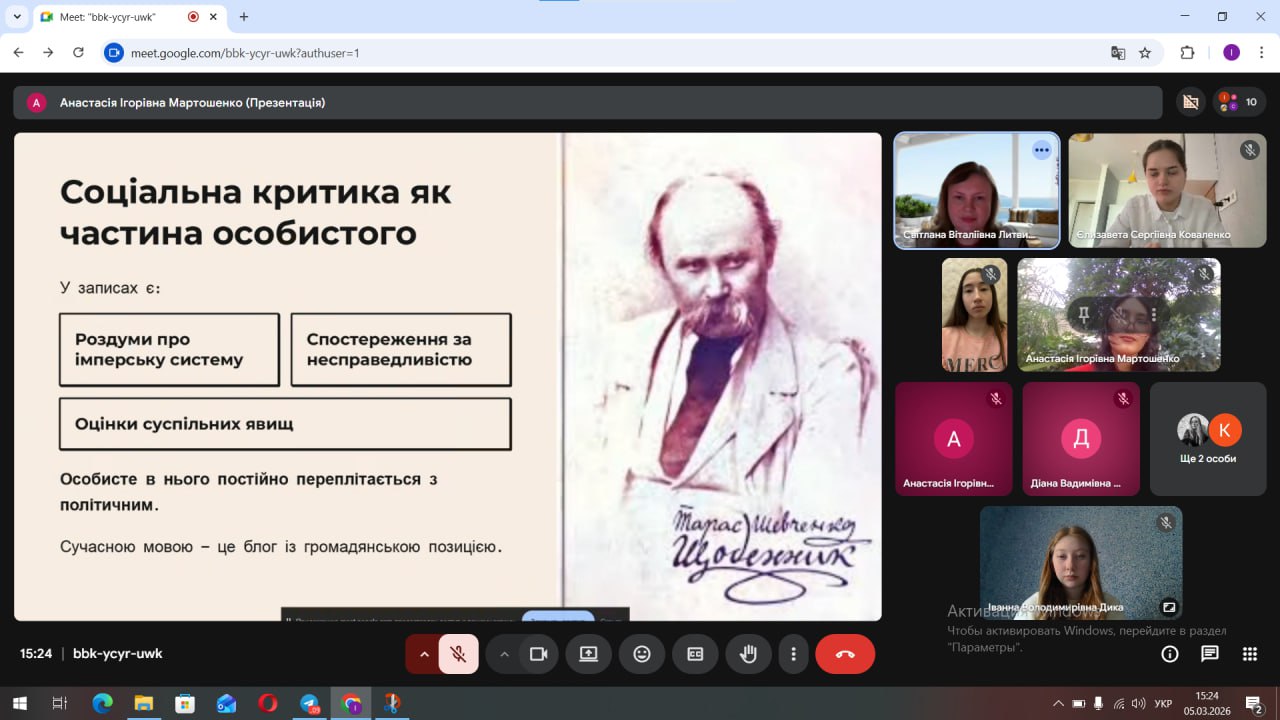
Task: Open the browser extensions puzzle icon
Action: point(1188,53)
